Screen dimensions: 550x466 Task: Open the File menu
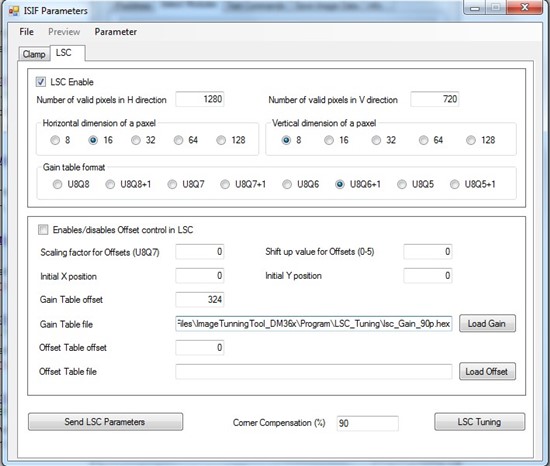pos(27,32)
